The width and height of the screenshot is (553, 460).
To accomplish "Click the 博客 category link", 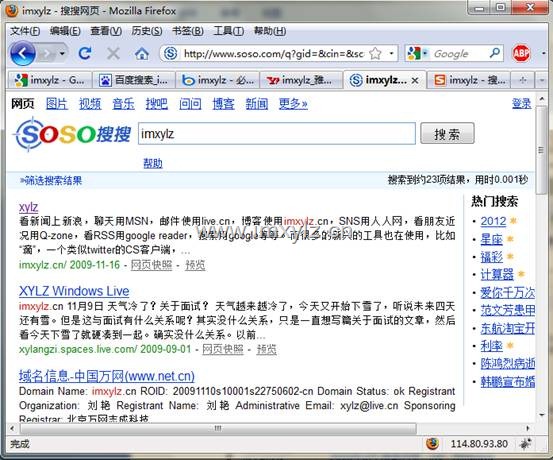I will (223, 104).
